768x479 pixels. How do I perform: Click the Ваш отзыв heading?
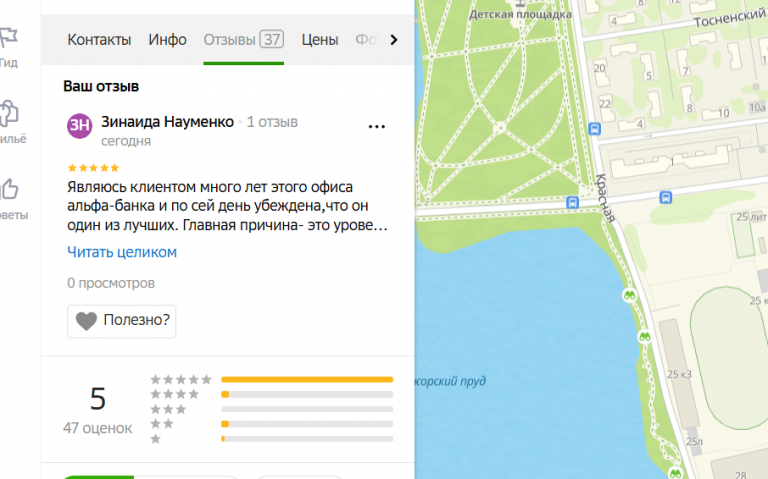click(x=101, y=87)
